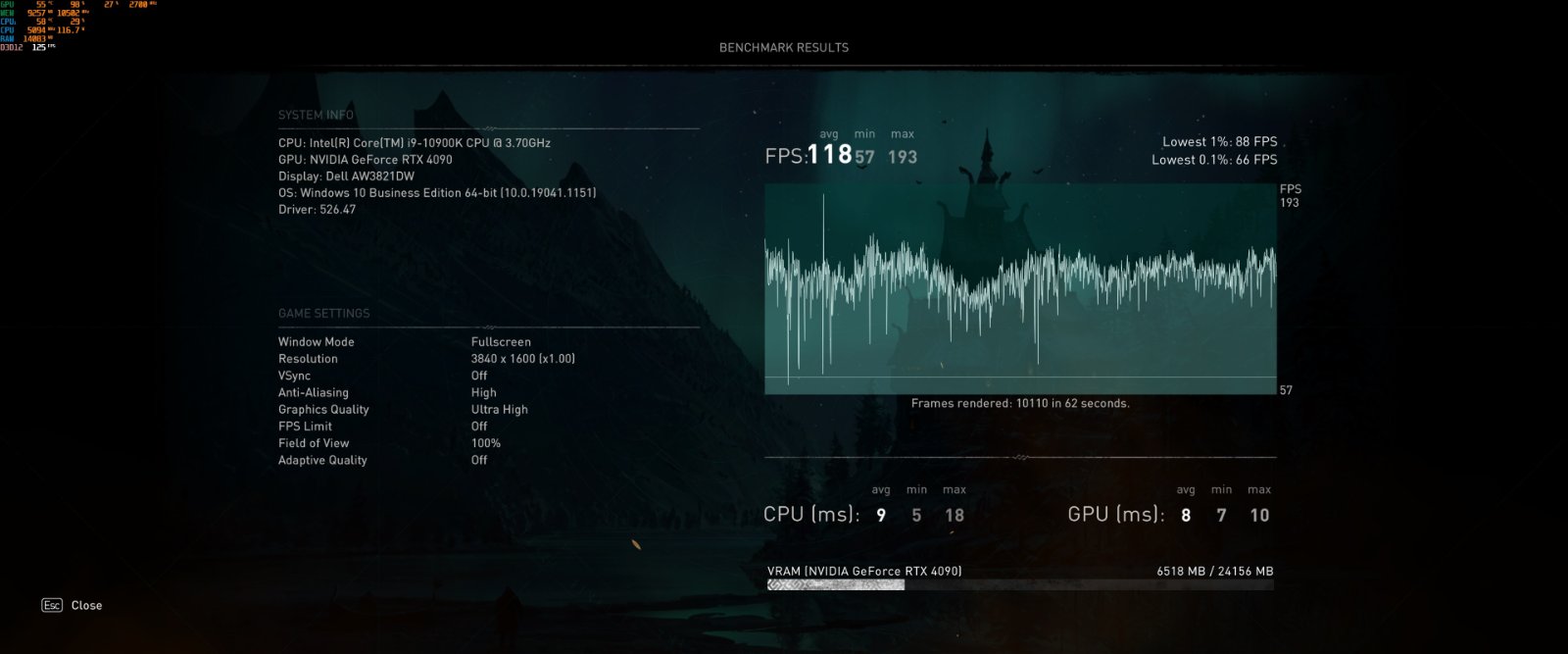Select the Driver 526.47 line
1568x654 pixels.
pos(317,210)
